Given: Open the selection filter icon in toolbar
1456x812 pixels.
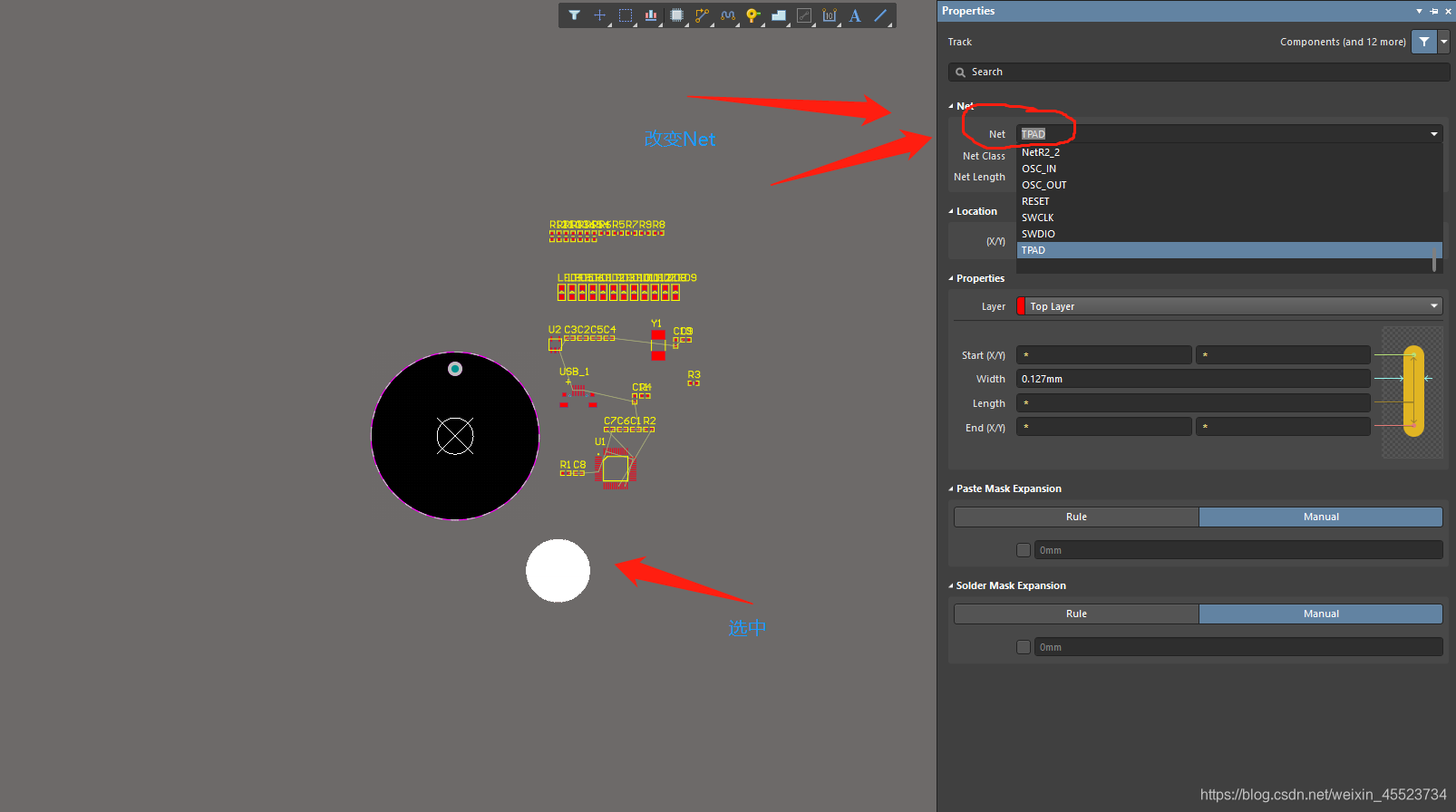Looking at the screenshot, I should click(574, 15).
